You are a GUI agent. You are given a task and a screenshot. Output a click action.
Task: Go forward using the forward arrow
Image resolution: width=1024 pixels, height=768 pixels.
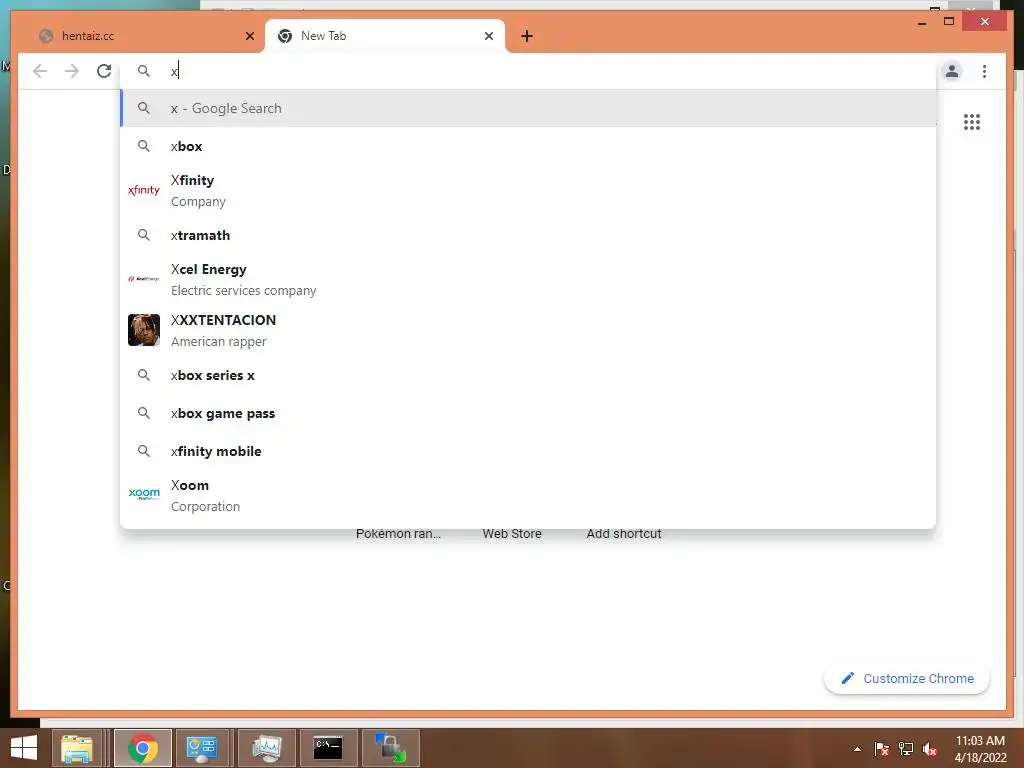(x=72, y=71)
